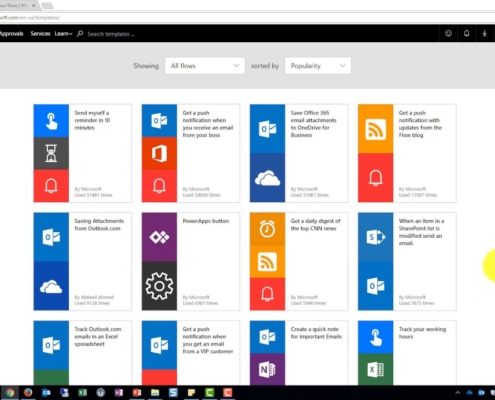Screen dimensions: 495x400
Task: Click the search magnifier icon in header
Action: [x=80, y=34]
